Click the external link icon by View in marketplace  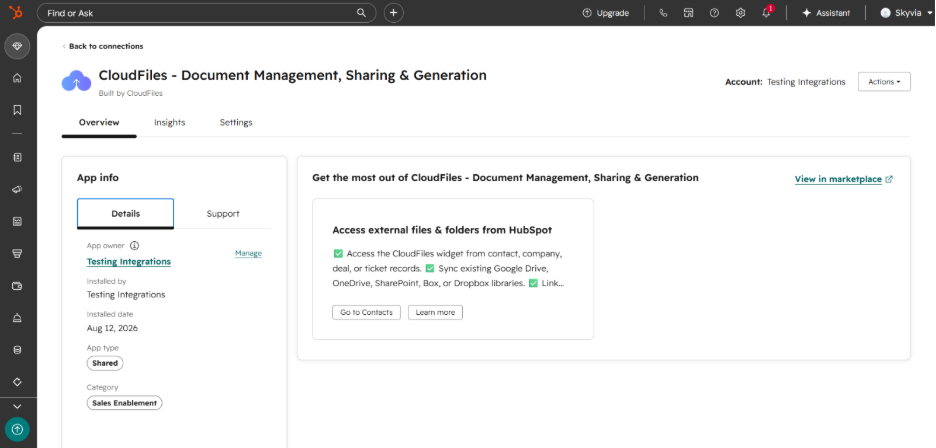(x=889, y=179)
